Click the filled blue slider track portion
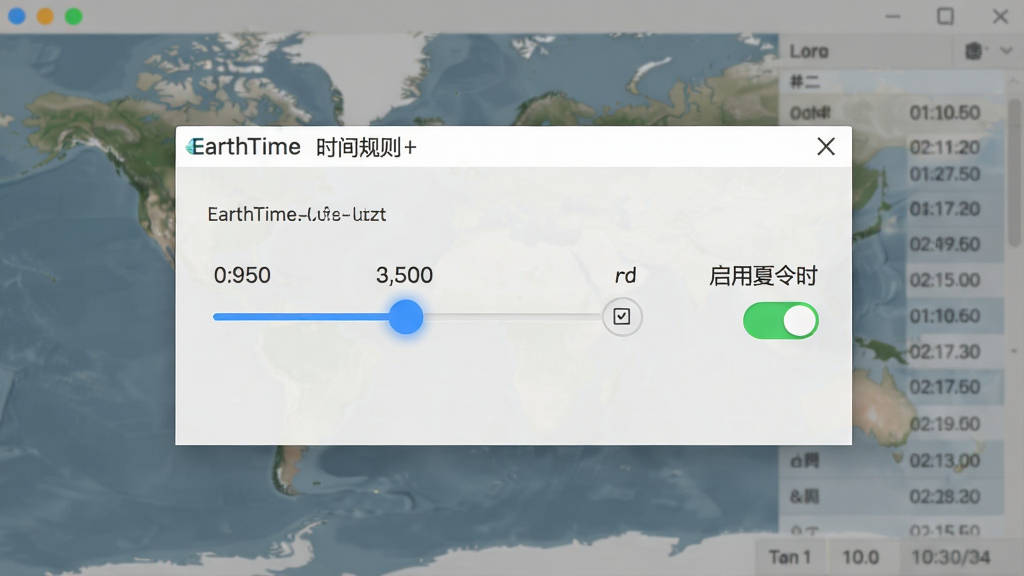1024x576 pixels. [x=301, y=317]
